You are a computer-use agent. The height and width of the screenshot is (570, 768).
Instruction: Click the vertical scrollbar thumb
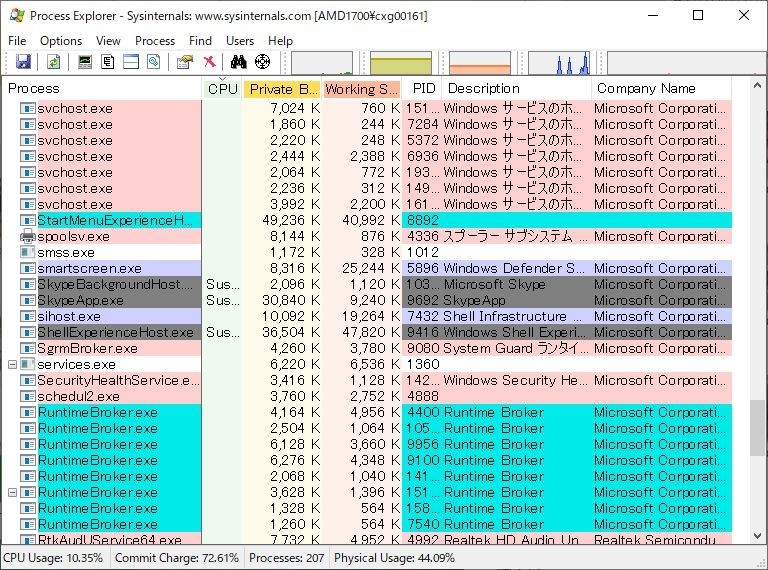(x=757, y=428)
